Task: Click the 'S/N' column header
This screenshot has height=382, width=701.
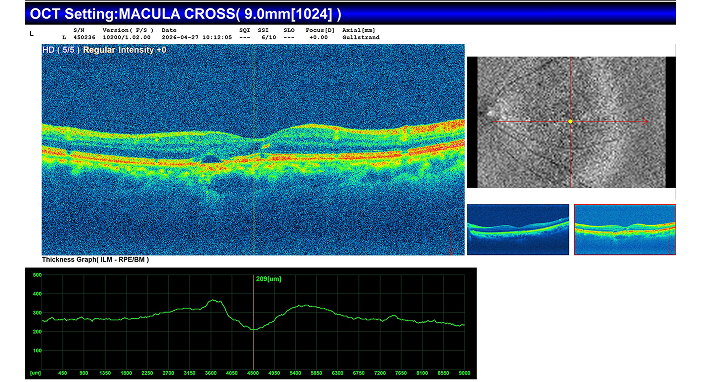Action: (x=79, y=30)
